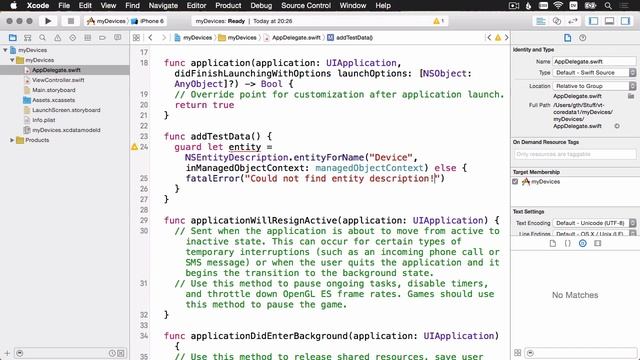Image resolution: width=640 pixels, height=360 pixels.
Task: Stop the running build
Action: (71, 21)
